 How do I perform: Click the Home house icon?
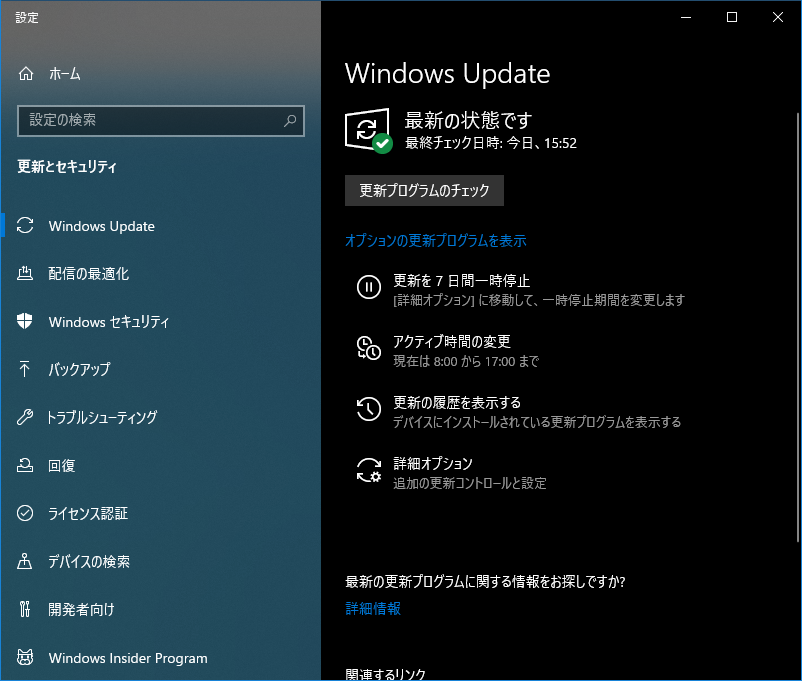tap(26, 74)
